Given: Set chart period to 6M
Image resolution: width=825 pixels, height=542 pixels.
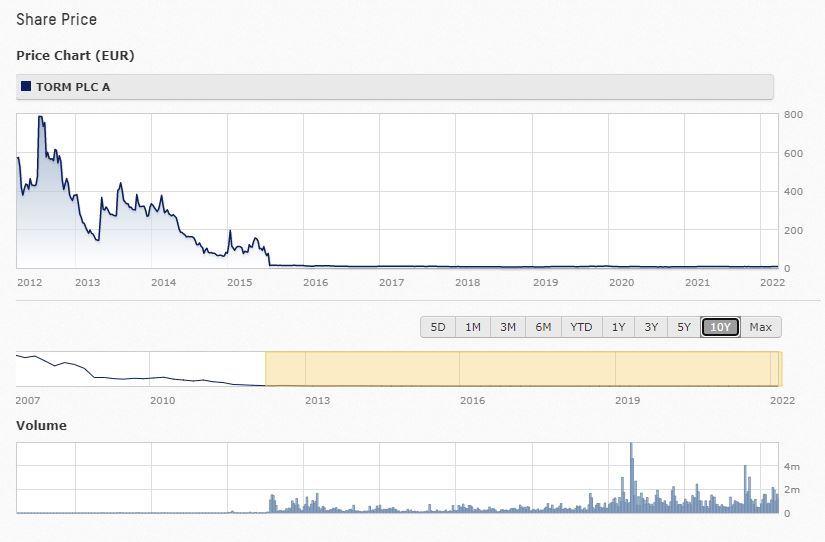Looking at the screenshot, I should (x=543, y=327).
